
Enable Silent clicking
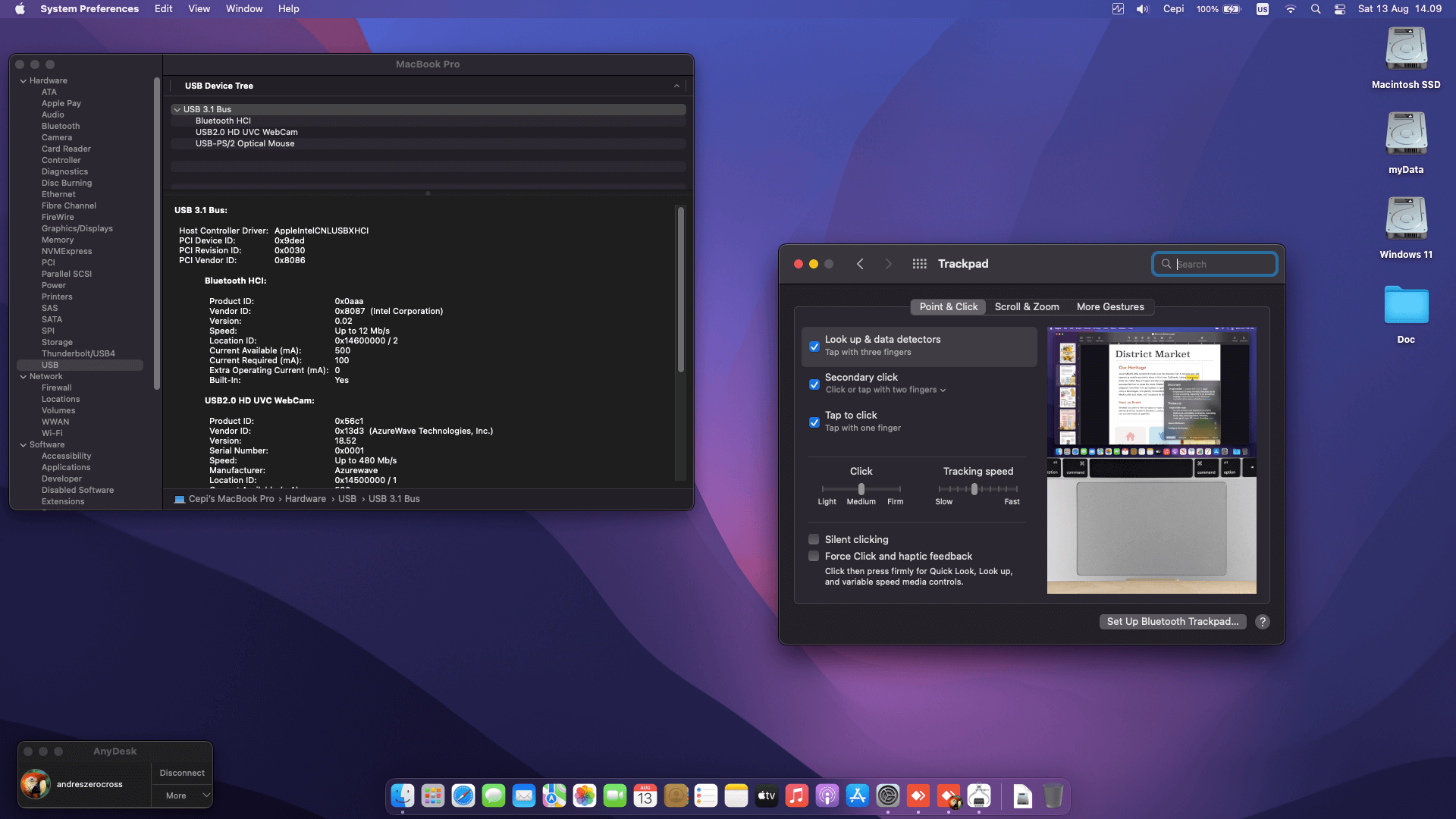coord(814,539)
